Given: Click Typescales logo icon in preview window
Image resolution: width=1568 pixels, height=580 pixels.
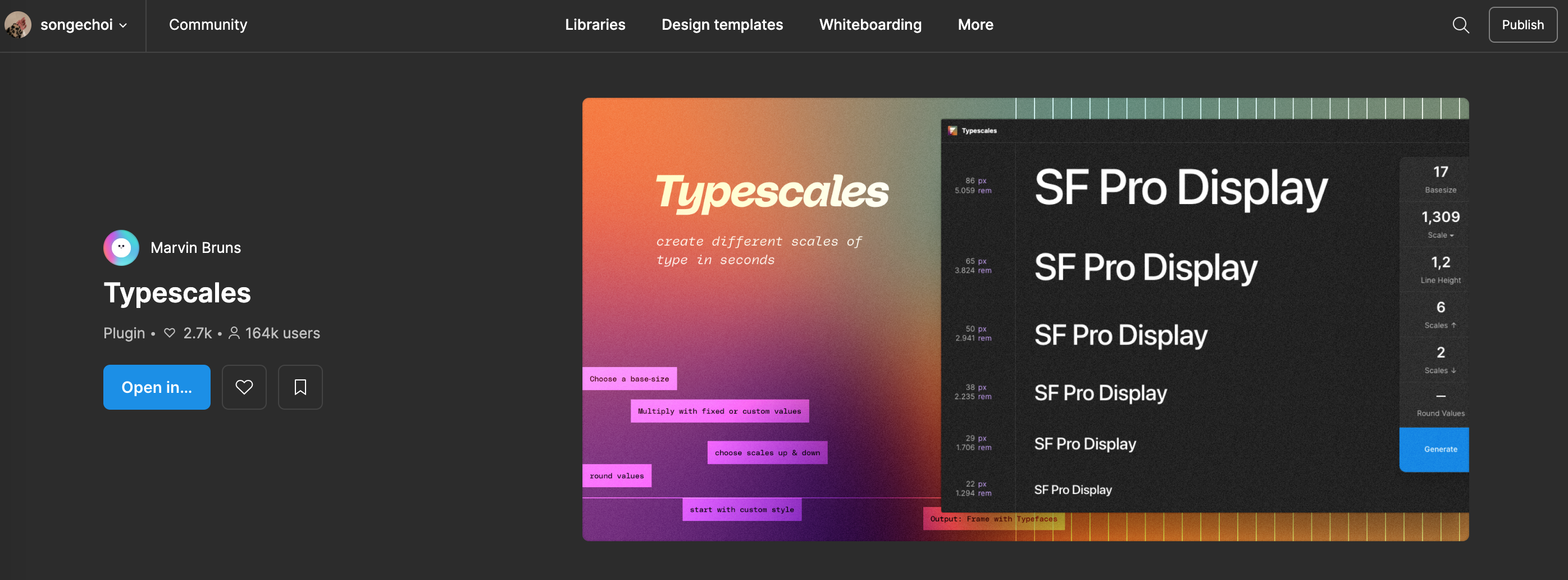Looking at the screenshot, I should point(952,130).
